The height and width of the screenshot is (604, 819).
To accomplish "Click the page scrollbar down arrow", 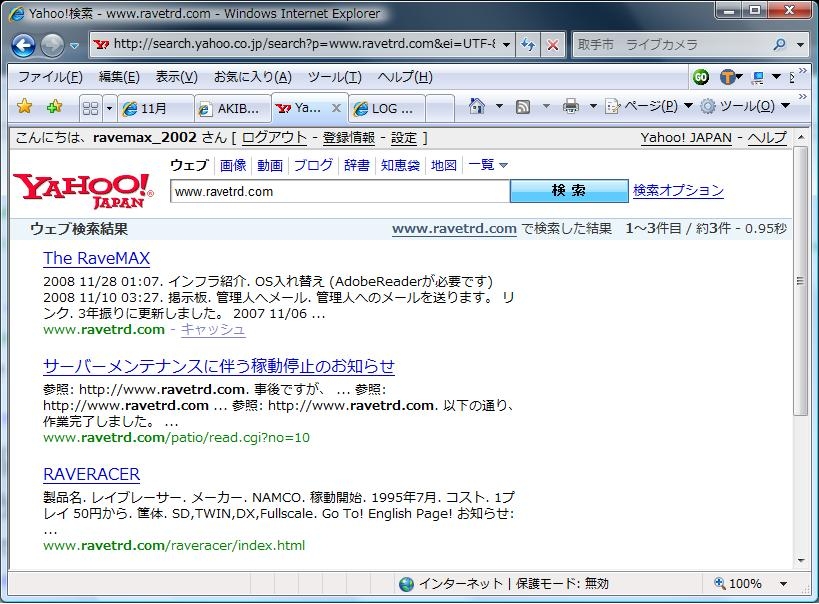I will pyautogui.click(x=801, y=561).
